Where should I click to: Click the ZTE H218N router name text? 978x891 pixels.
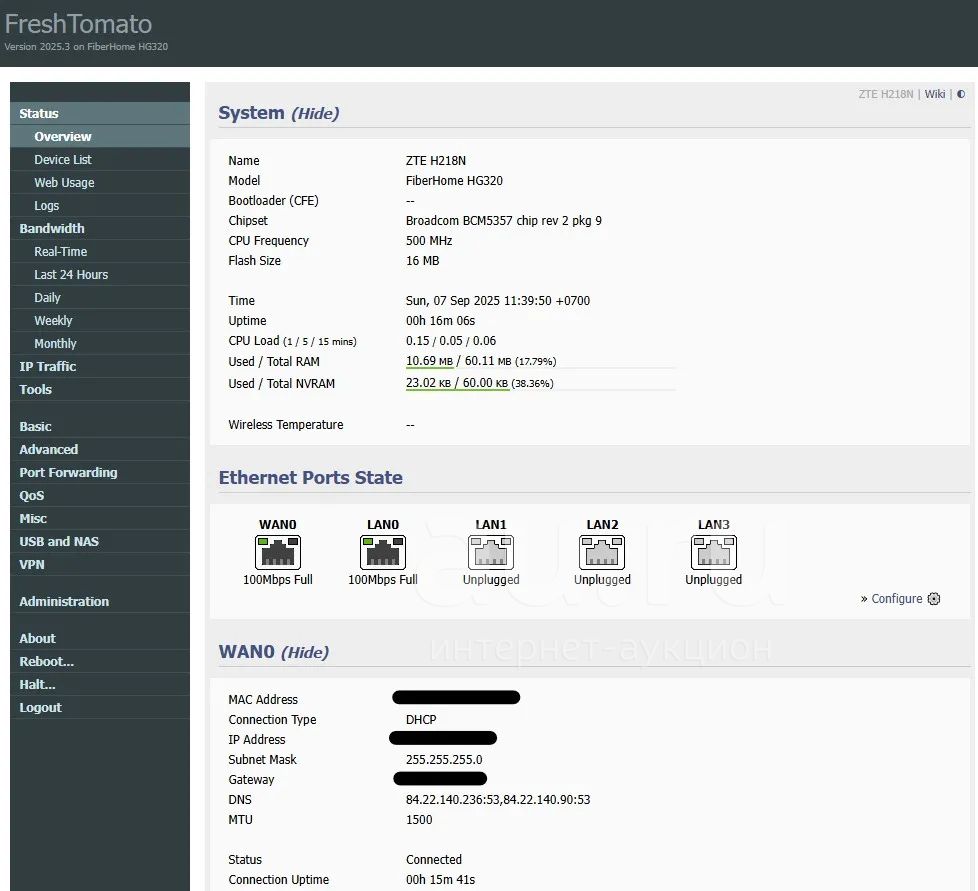[x=435, y=161]
